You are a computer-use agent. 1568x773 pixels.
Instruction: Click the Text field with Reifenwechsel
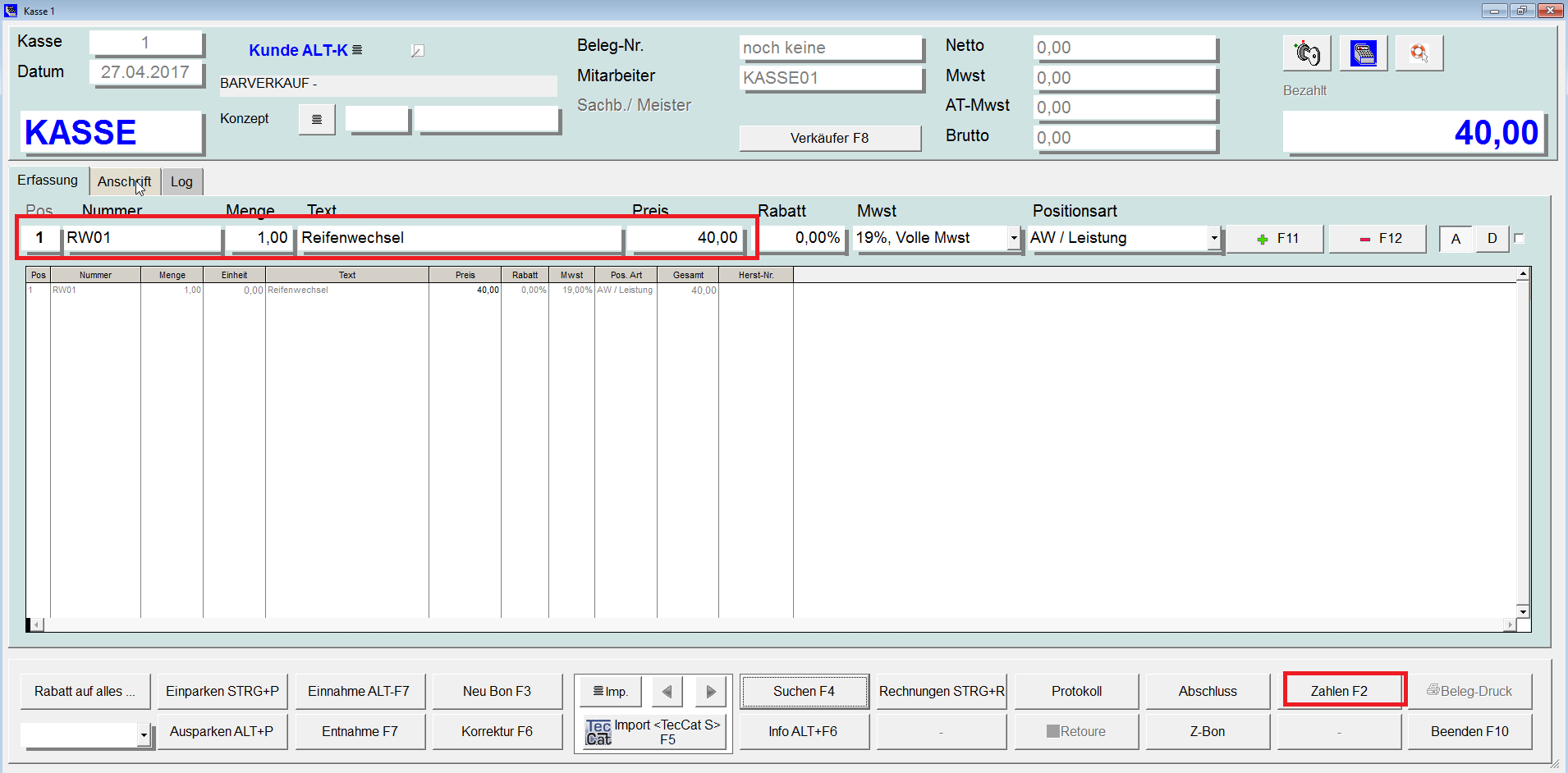pyautogui.click(x=460, y=238)
